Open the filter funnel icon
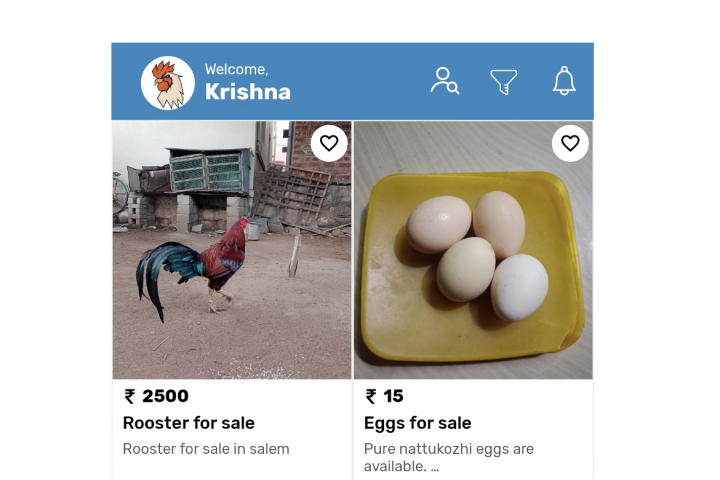The width and height of the screenshot is (720, 480). tap(504, 81)
